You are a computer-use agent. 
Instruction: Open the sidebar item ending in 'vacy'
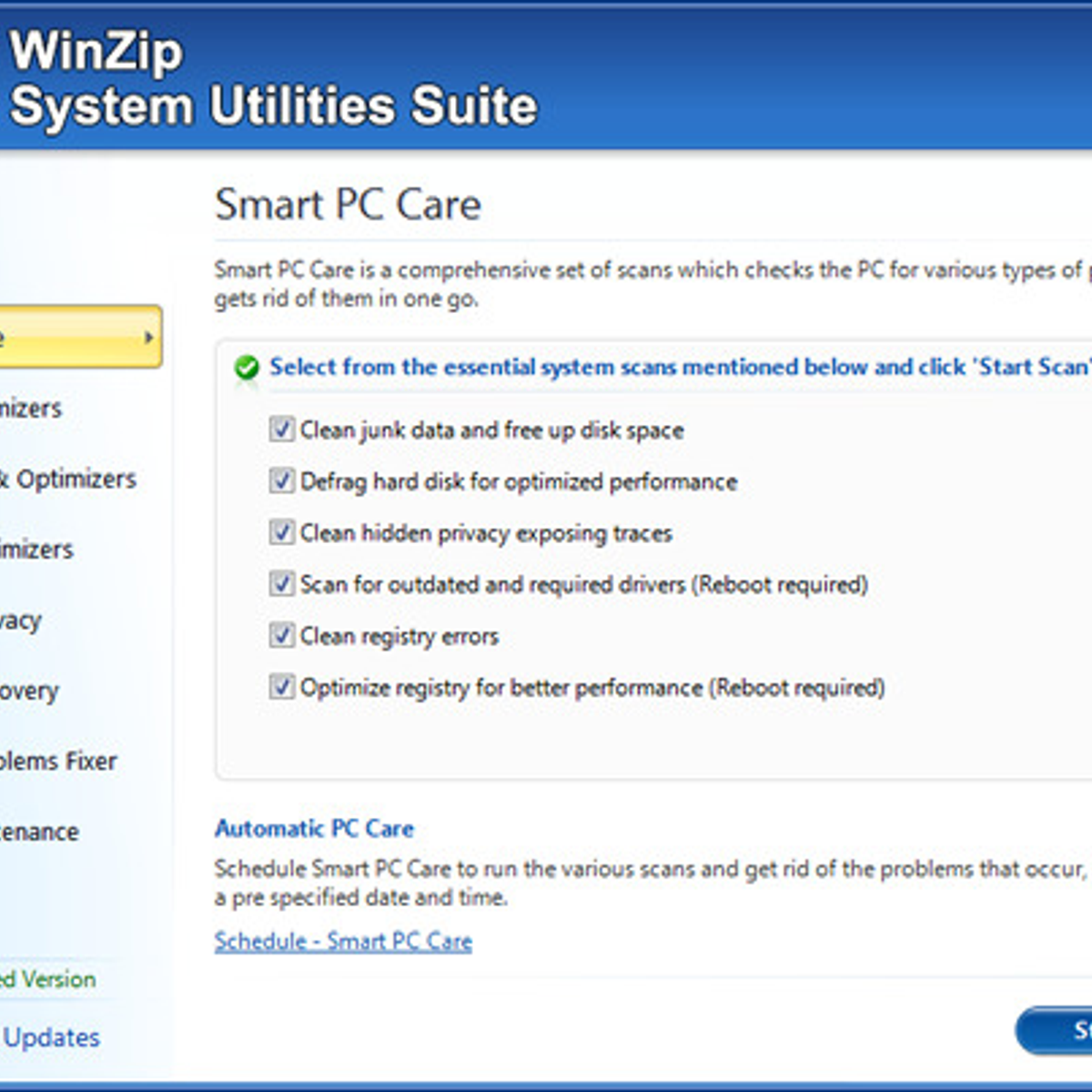(x=21, y=621)
